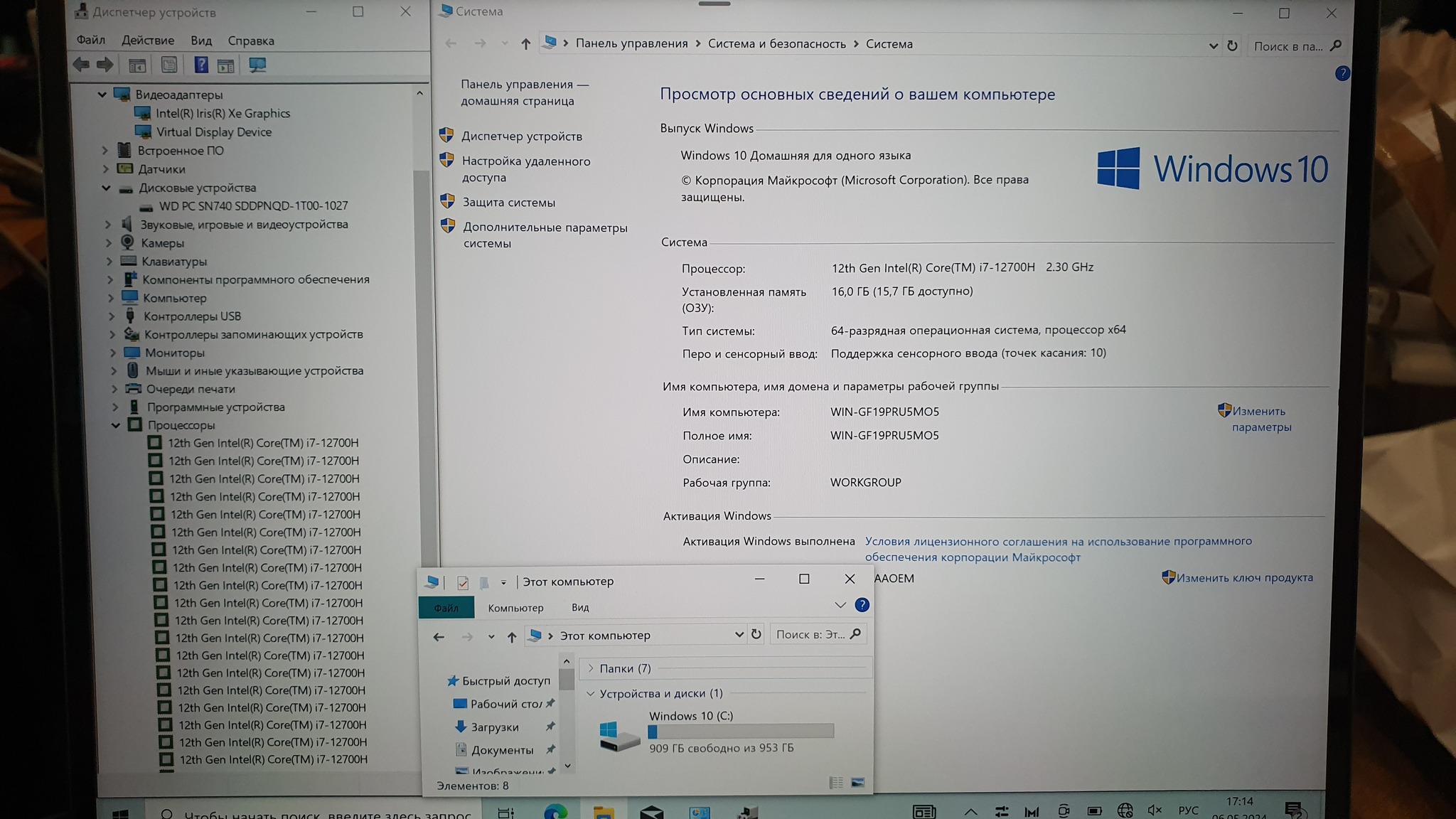Switch explorer to details view icon
This screenshot has height=819, width=1456.
point(836,783)
